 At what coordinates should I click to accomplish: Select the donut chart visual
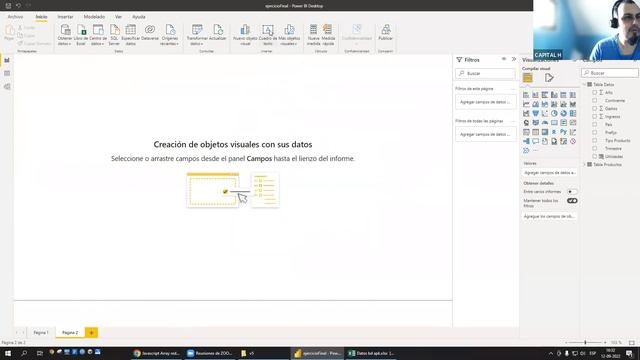click(x=564, y=113)
